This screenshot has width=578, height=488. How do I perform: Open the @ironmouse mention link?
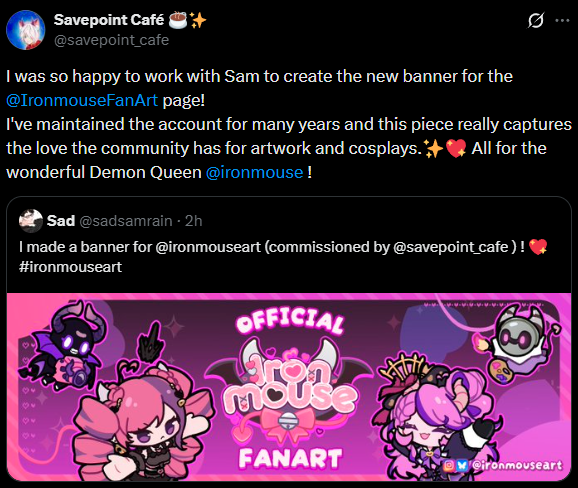tap(254, 172)
